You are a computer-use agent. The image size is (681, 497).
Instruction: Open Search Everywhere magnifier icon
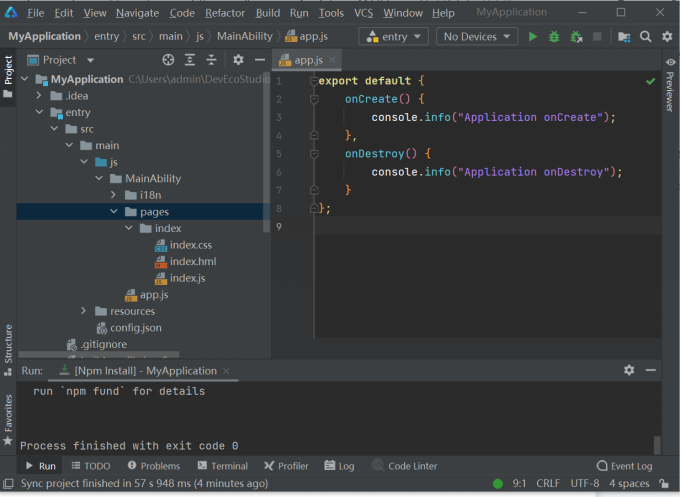coord(645,36)
